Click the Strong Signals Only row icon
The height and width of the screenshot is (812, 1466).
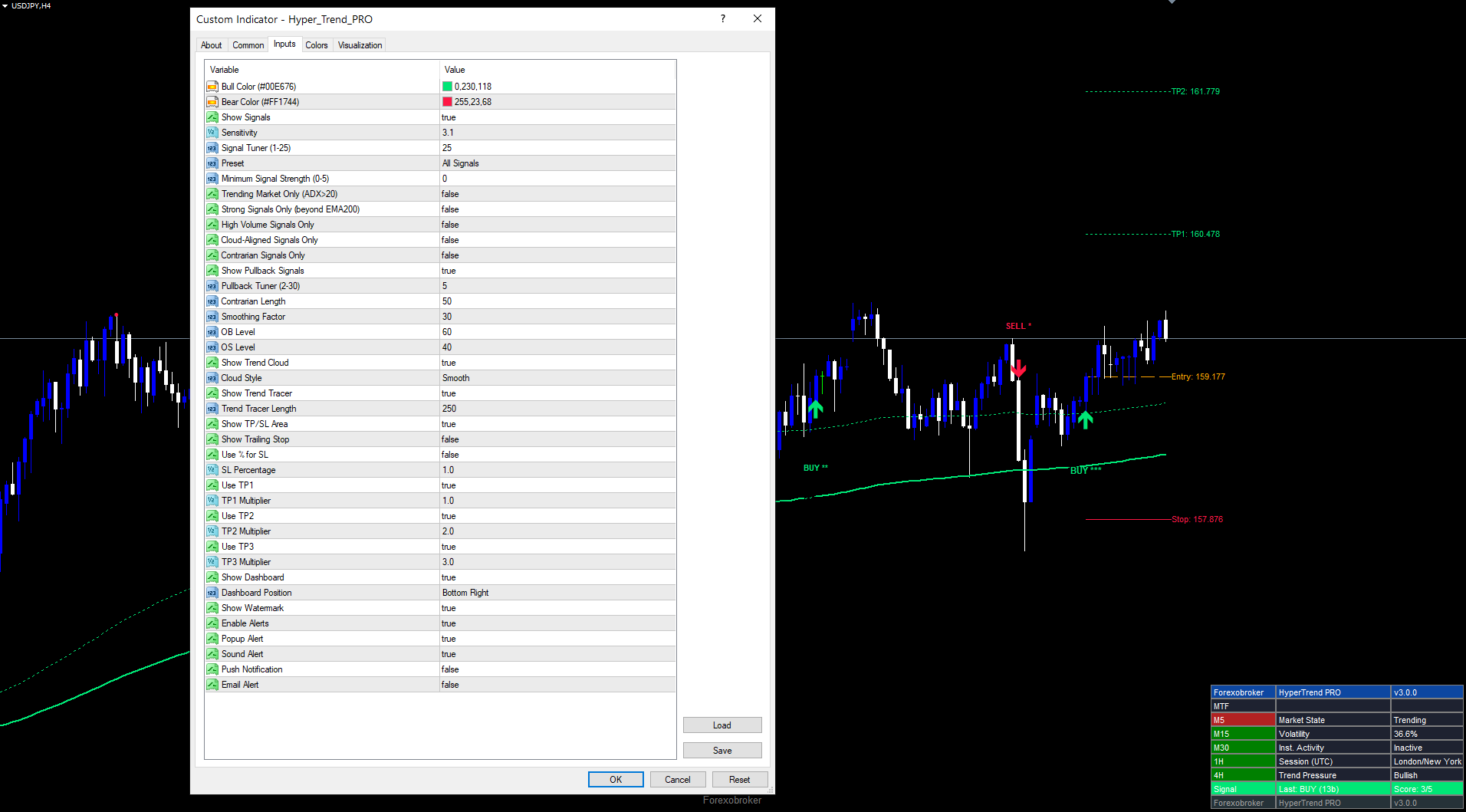point(212,209)
